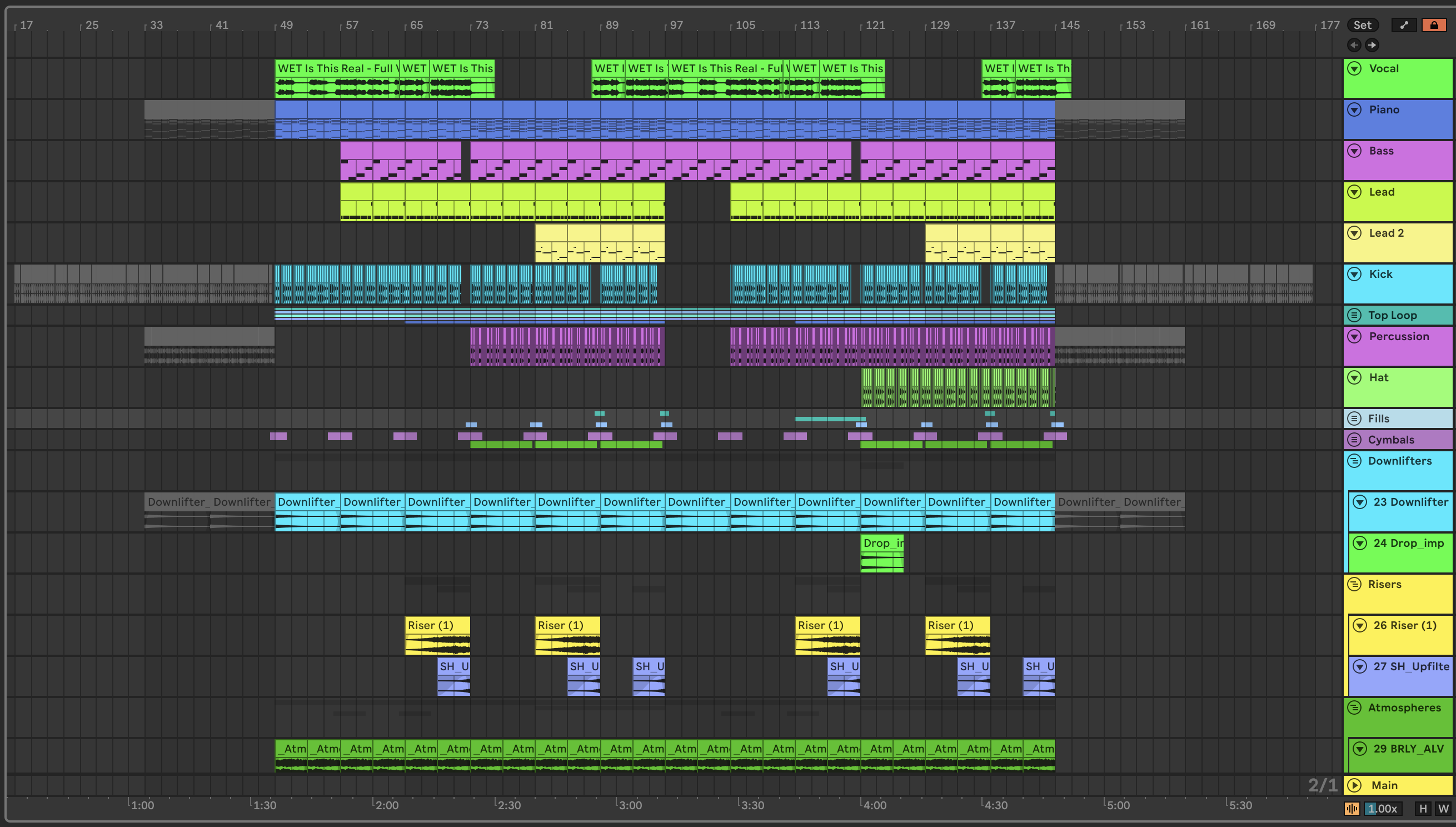Click the H optimize height button

[x=1423, y=808]
